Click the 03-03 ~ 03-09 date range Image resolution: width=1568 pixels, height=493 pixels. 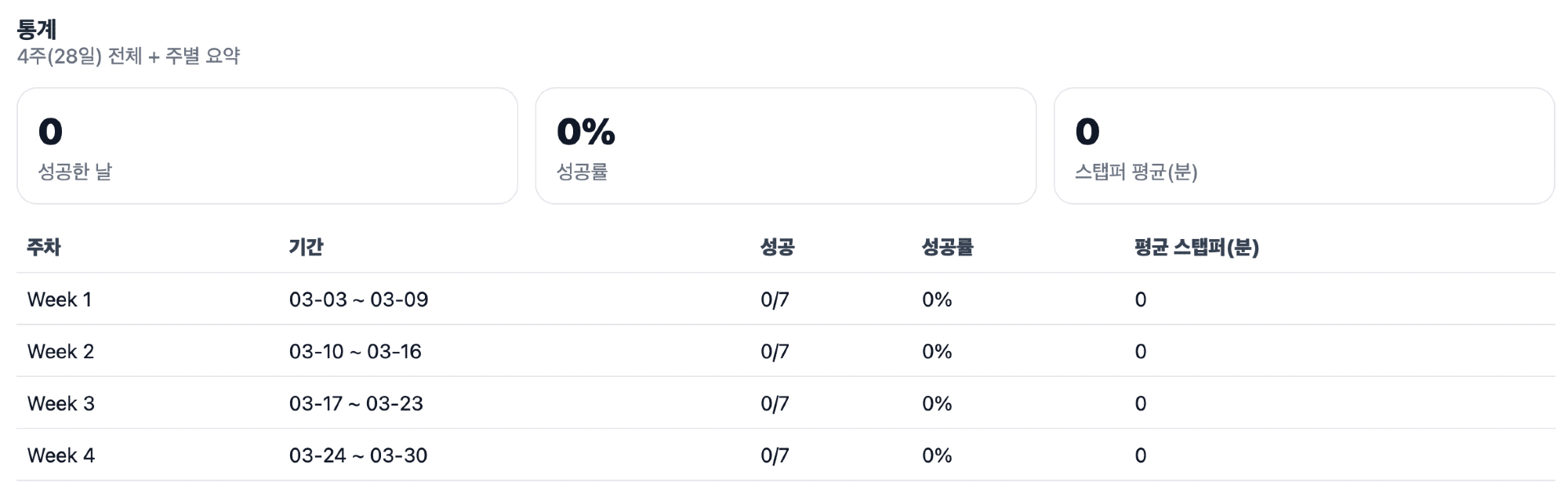pyautogui.click(x=358, y=299)
